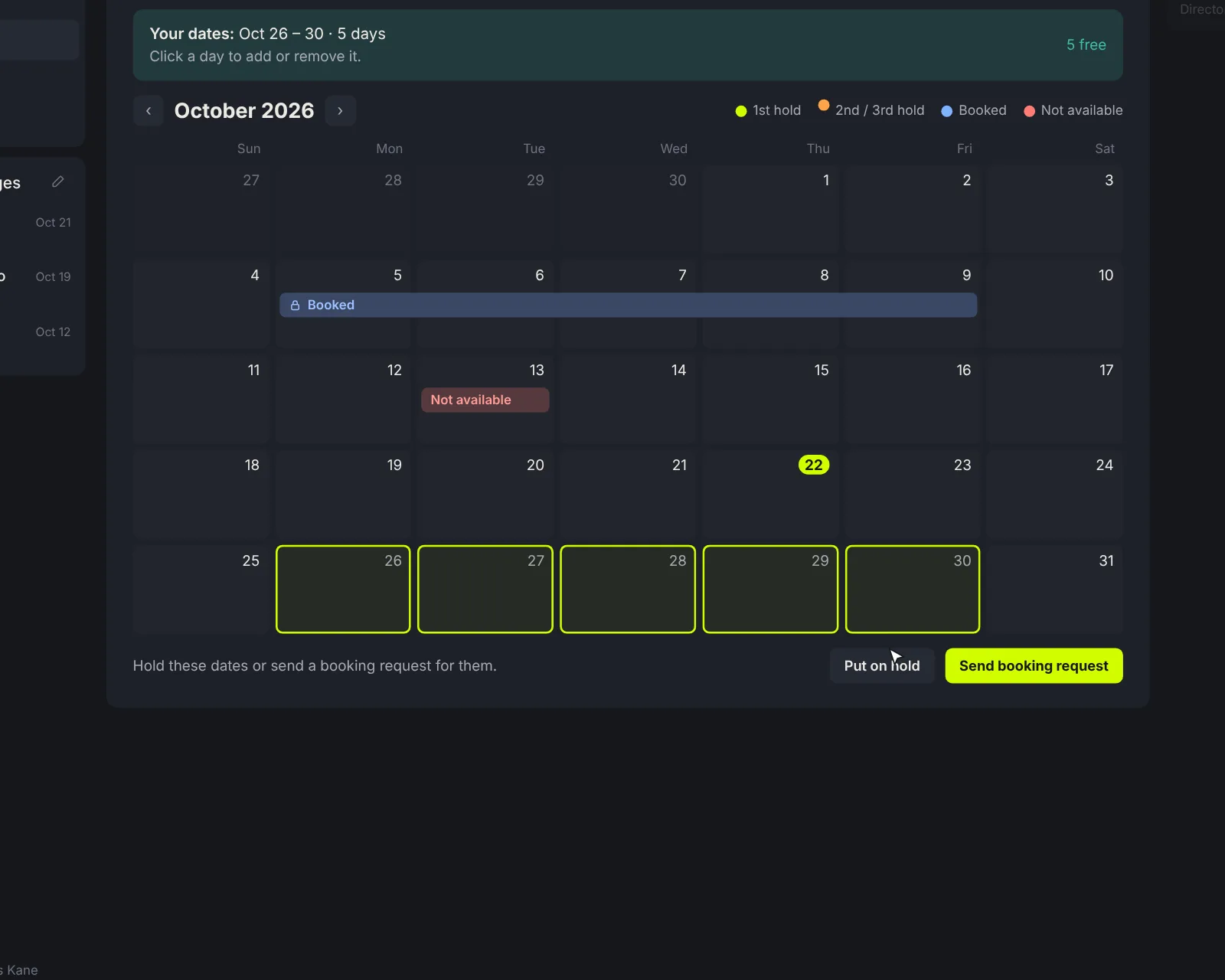Open the Booked event bar

tap(628, 305)
